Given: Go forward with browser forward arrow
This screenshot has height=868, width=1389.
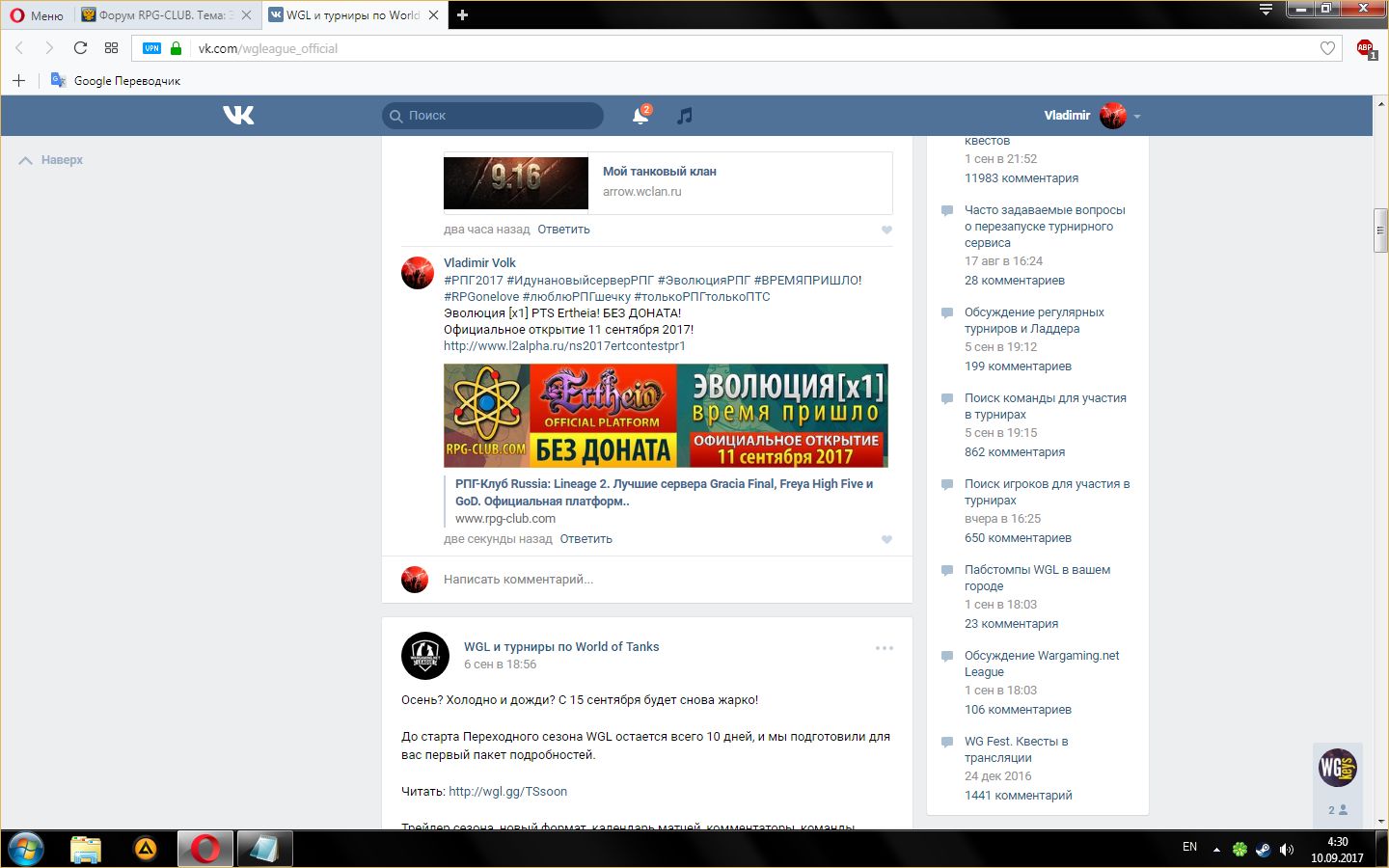Looking at the screenshot, I should (x=49, y=48).
